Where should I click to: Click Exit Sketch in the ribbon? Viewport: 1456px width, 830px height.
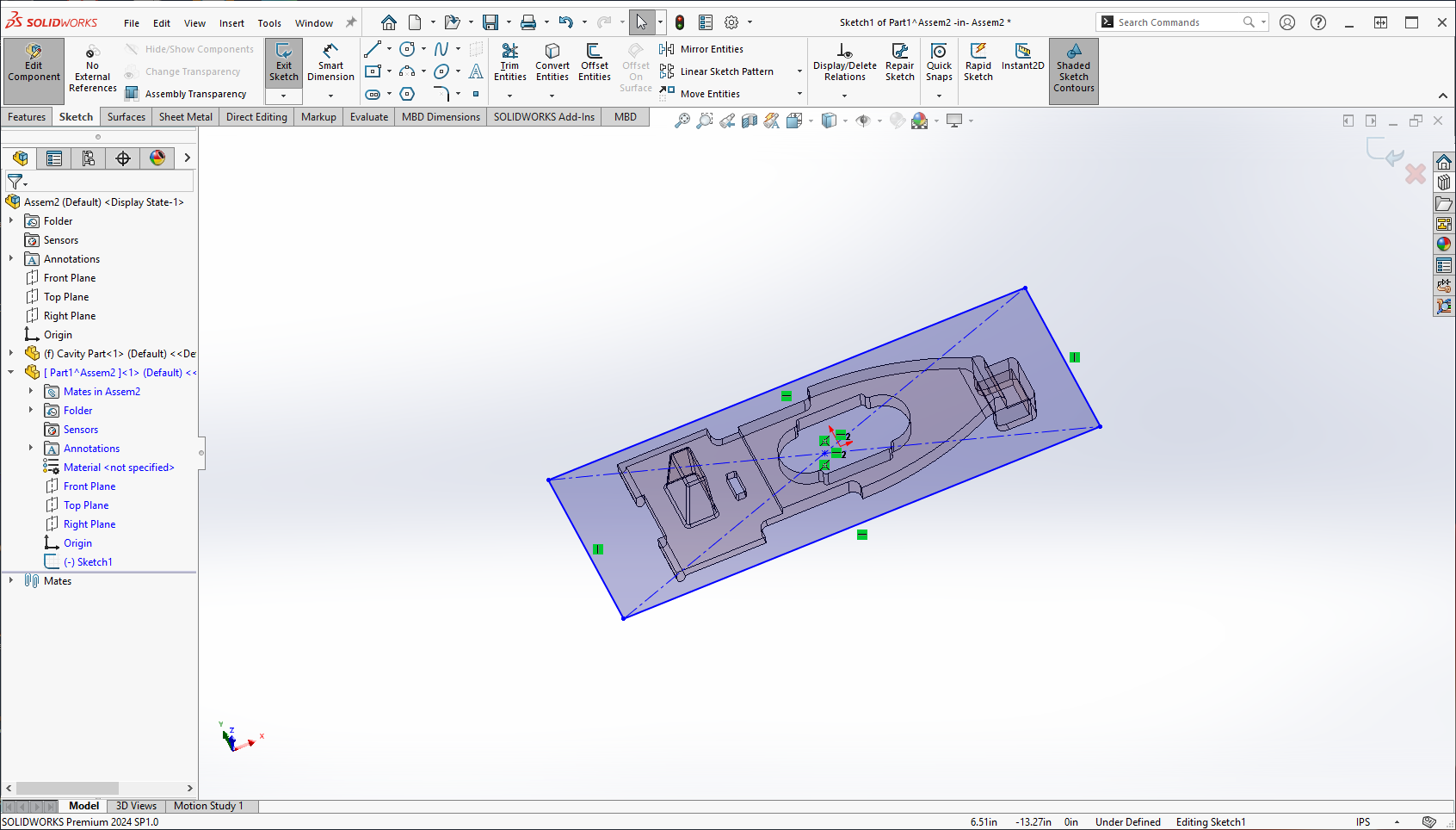click(x=283, y=62)
